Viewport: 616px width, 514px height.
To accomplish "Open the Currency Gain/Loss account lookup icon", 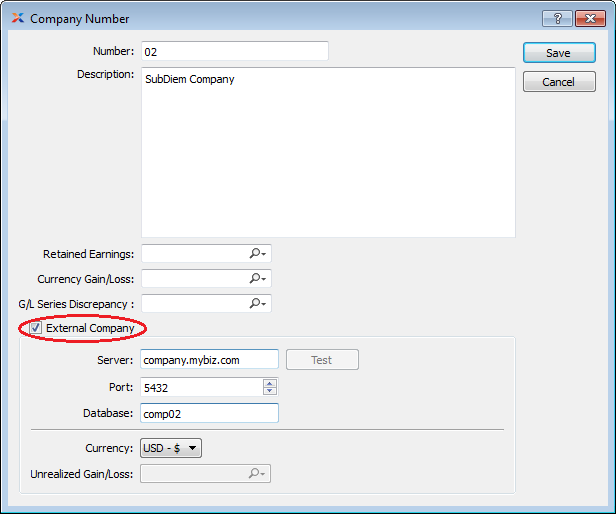I will [257, 279].
